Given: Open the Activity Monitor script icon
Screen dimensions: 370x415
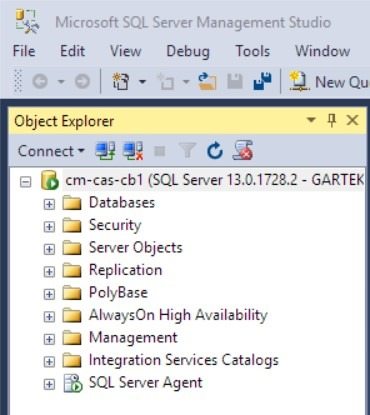Looking at the screenshot, I should pyautogui.click(x=243, y=151).
